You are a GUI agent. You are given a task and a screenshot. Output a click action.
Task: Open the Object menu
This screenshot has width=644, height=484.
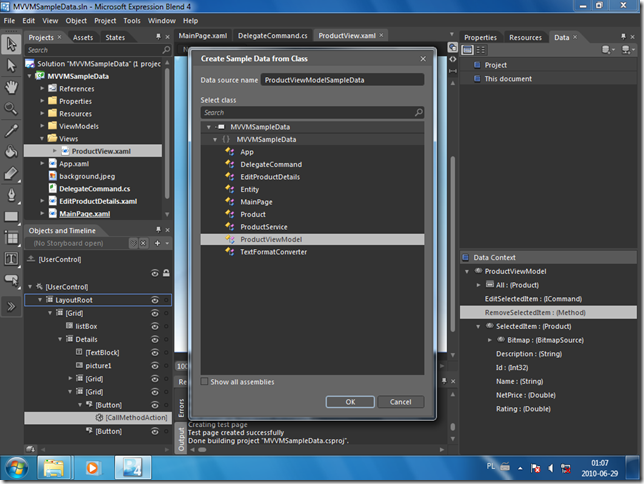76,21
